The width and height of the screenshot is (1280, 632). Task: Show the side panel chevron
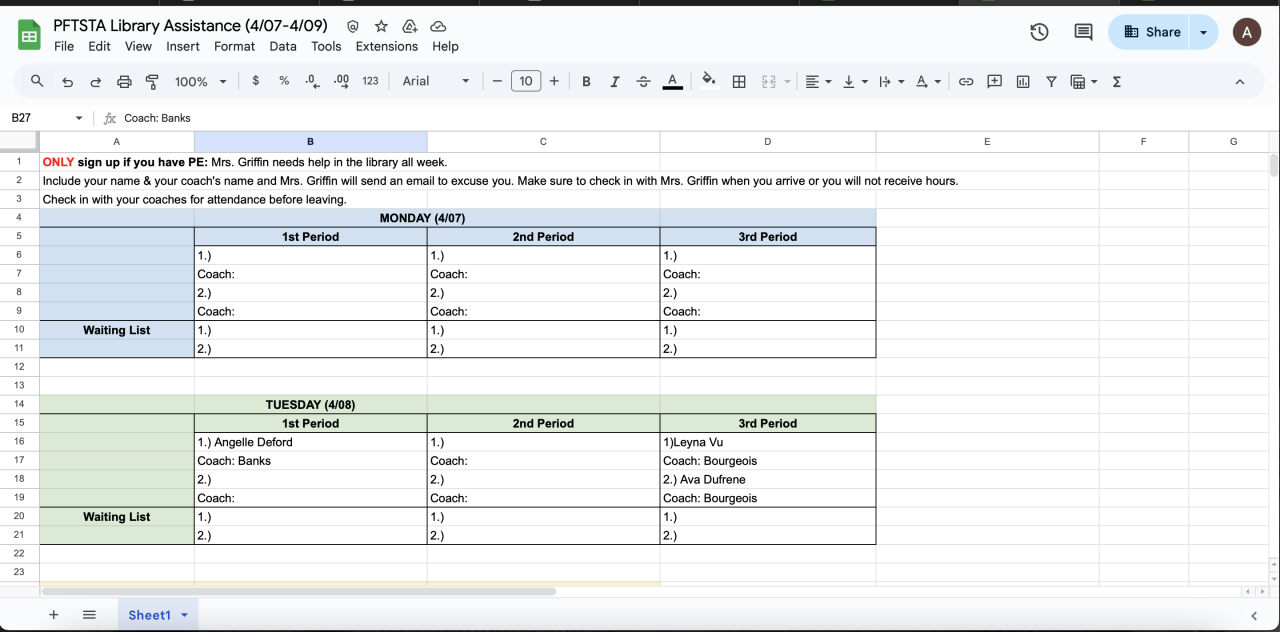[x=1254, y=615]
